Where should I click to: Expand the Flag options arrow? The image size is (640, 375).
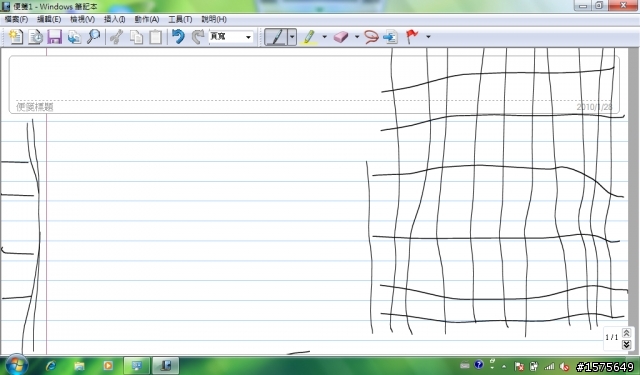(428, 37)
